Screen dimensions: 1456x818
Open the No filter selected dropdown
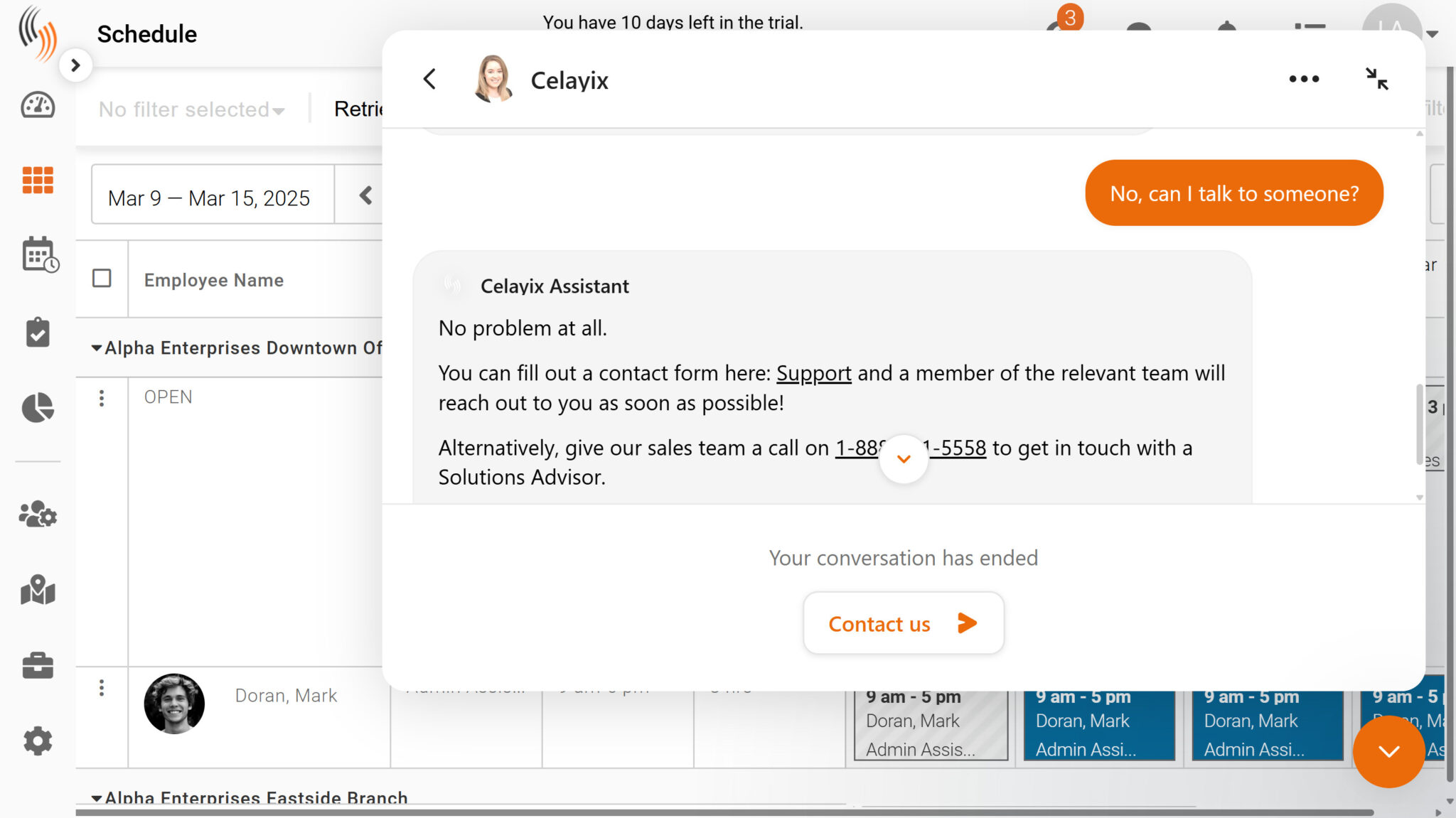click(191, 109)
